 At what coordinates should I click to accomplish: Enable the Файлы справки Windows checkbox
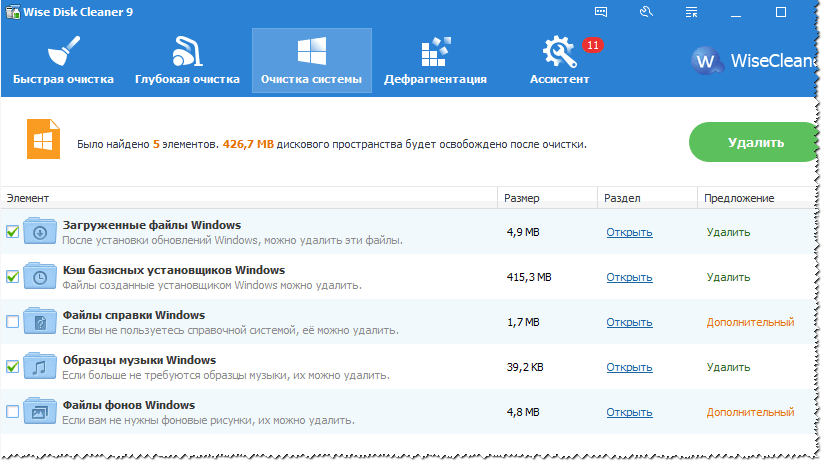(12, 322)
